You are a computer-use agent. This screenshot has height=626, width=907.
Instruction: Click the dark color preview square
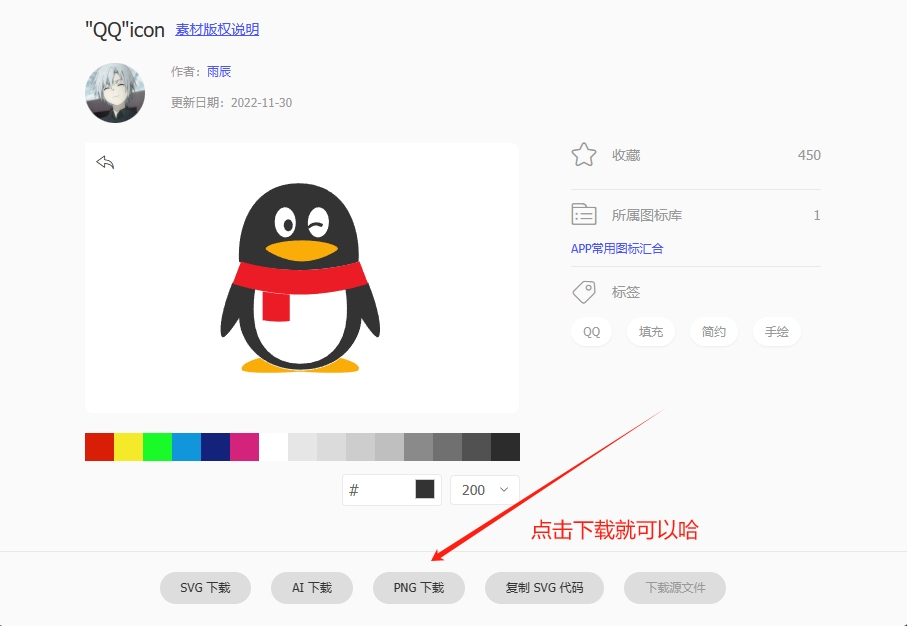click(425, 489)
